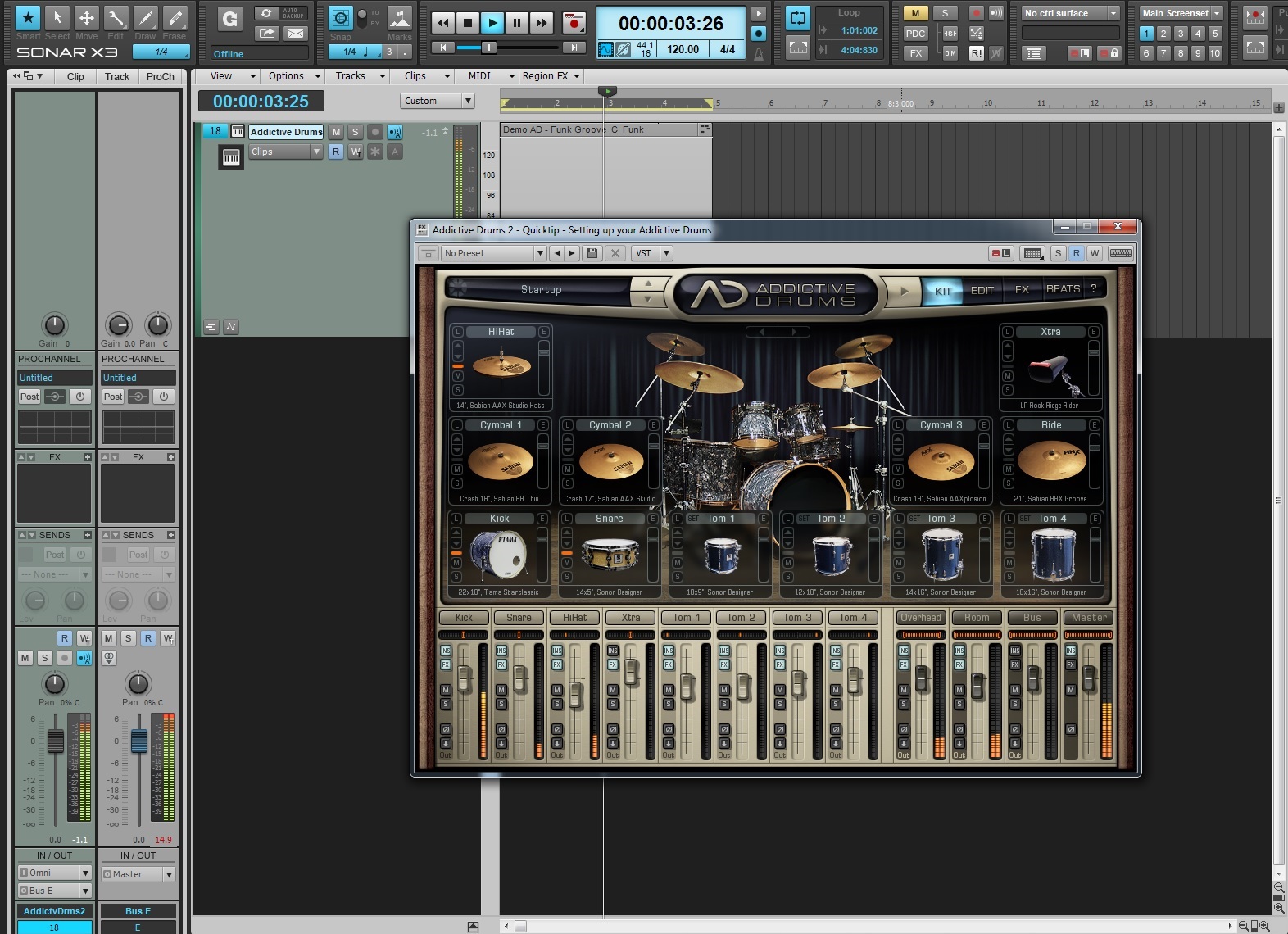1288x934 pixels.
Task: Open the Custom track control dropdown
Action: point(438,101)
